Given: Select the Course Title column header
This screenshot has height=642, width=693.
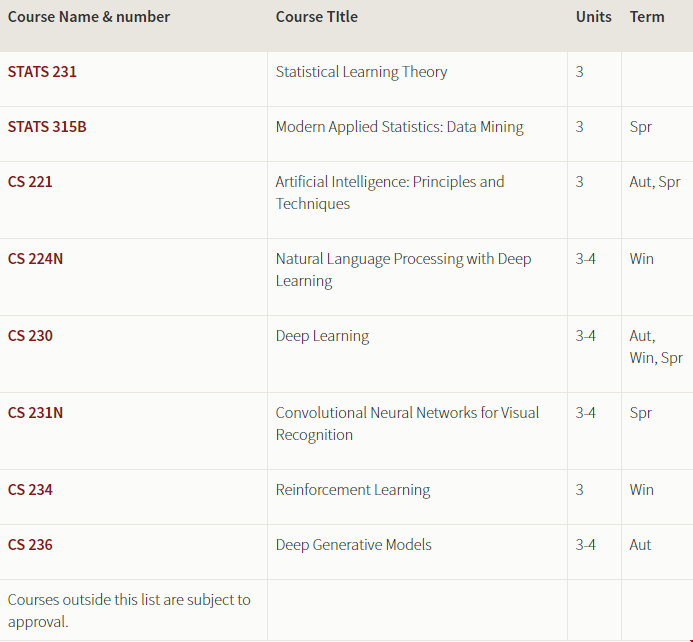Looking at the screenshot, I should (x=317, y=17).
